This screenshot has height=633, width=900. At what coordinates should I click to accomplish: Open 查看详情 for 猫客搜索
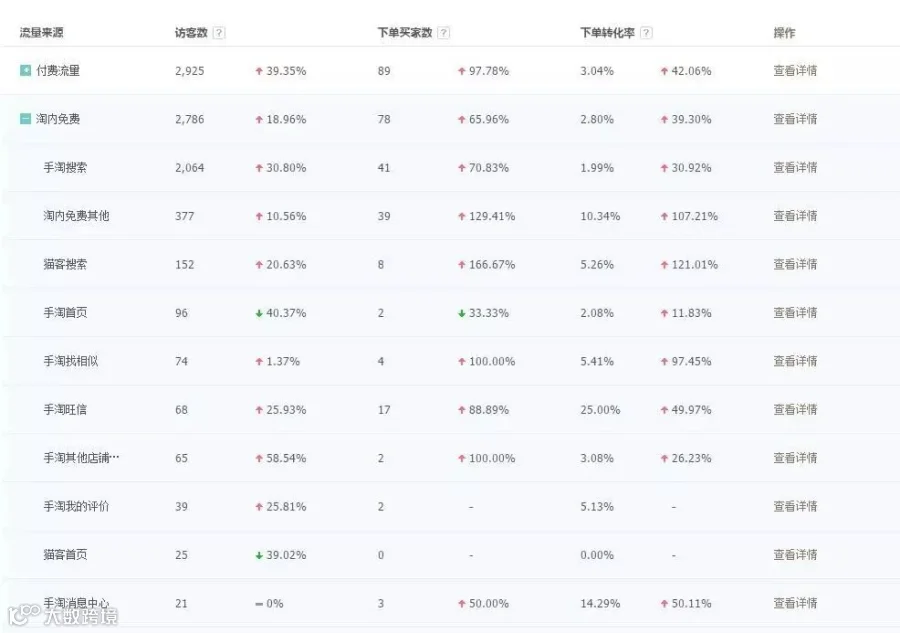pyautogui.click(x=795, y=265)
